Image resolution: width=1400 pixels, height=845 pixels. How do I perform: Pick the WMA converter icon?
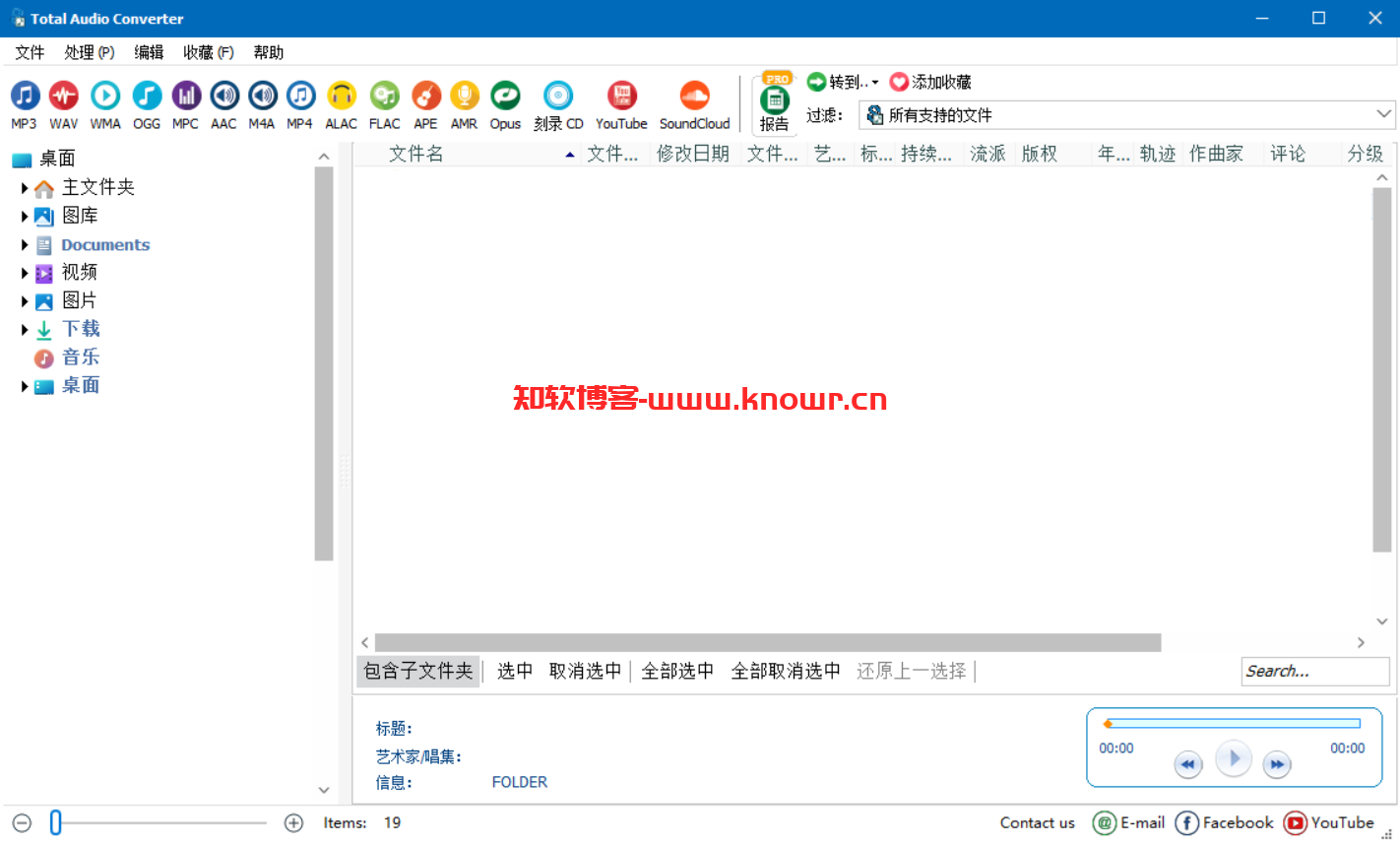coord(105,96)
